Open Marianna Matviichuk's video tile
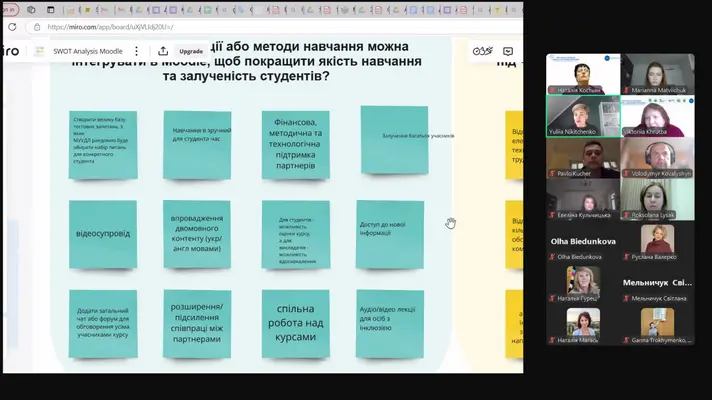This screenshot has height=400, width=712. tap(658, 74)
